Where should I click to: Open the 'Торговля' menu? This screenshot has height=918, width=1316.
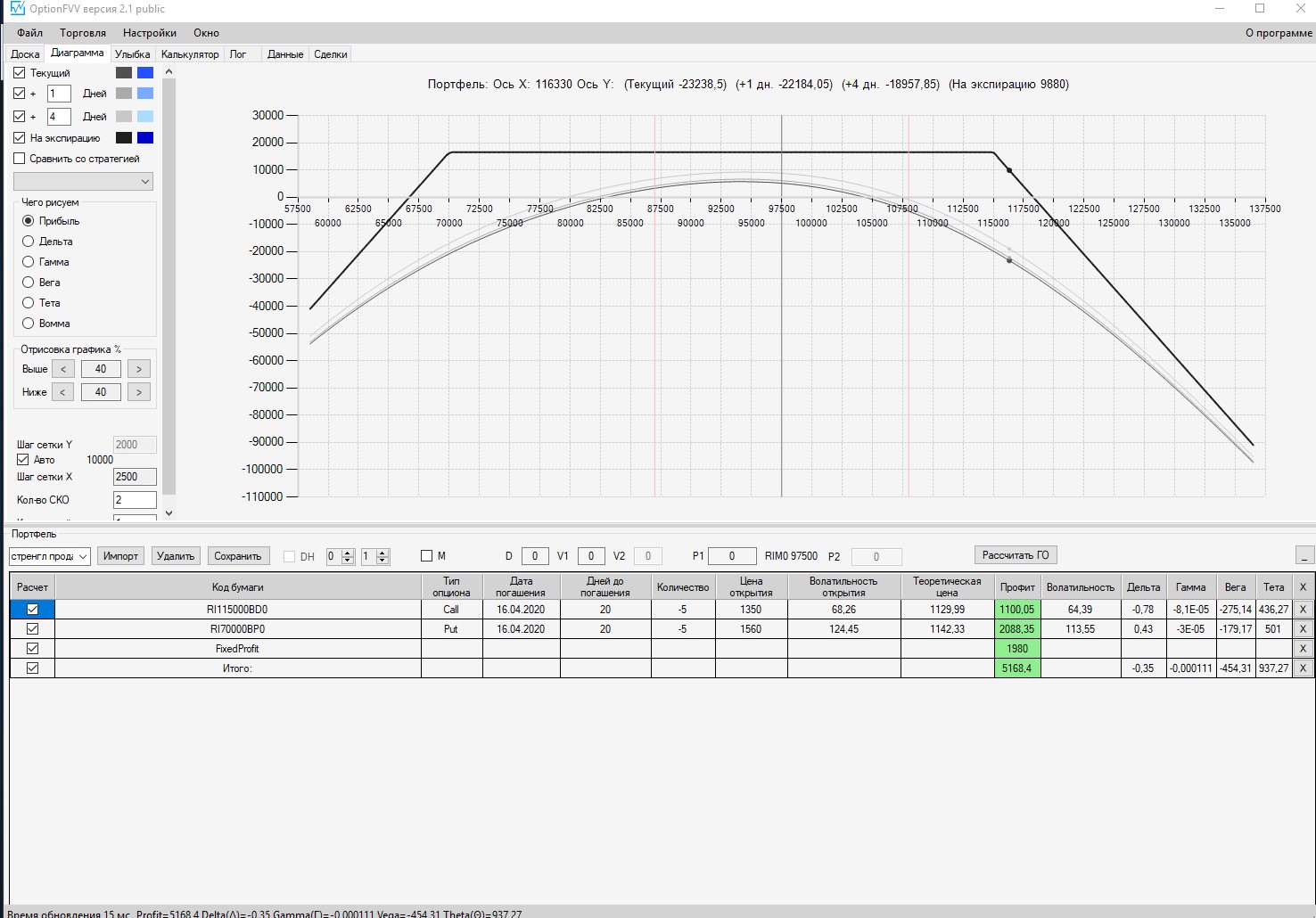pos(83,33)
